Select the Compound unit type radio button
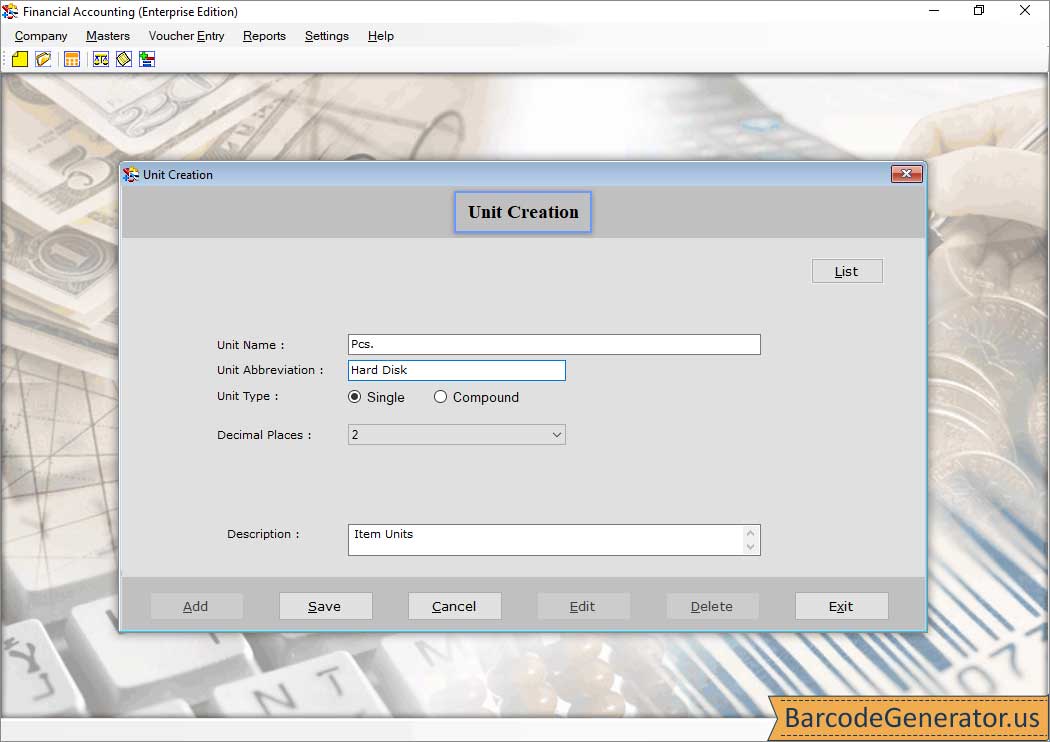 tap(440, 397)
